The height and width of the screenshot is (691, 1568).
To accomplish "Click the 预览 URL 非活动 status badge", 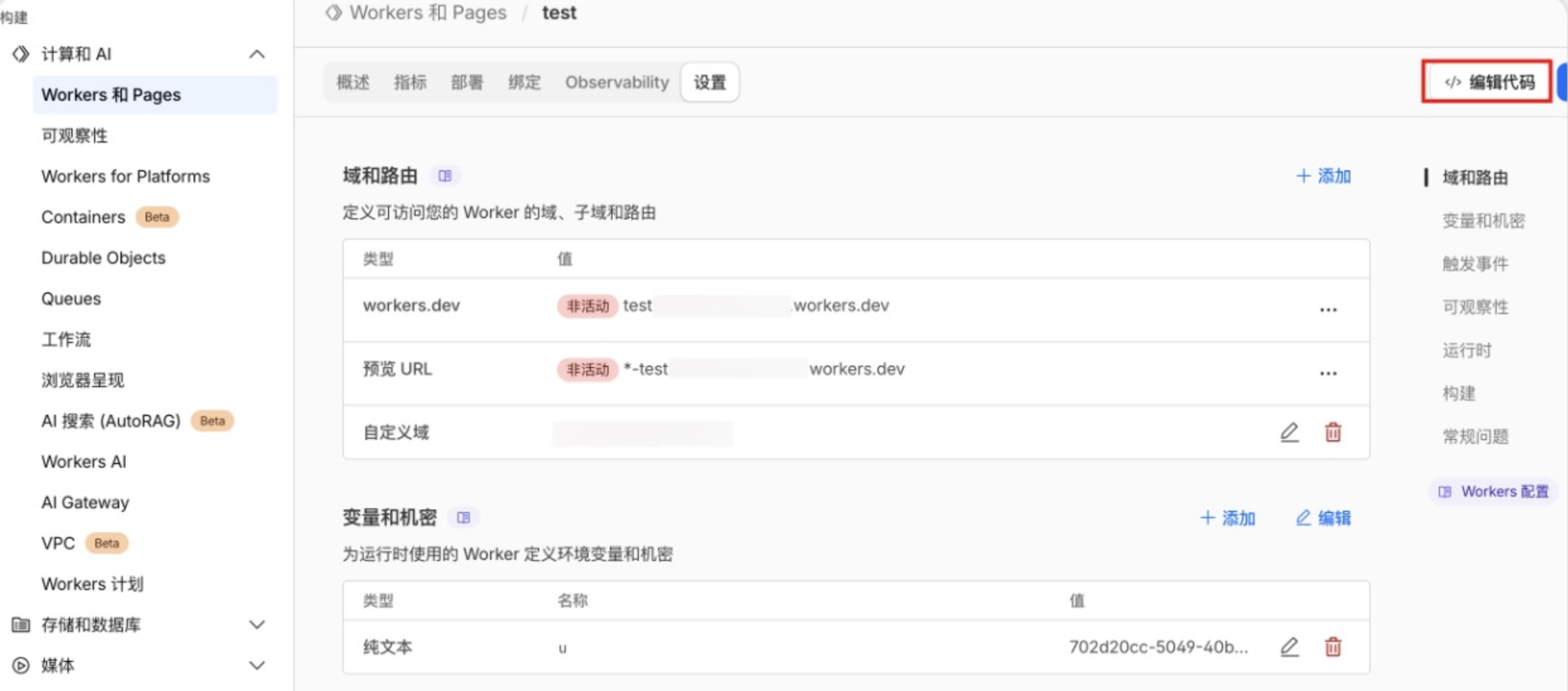I will (587, 369).
